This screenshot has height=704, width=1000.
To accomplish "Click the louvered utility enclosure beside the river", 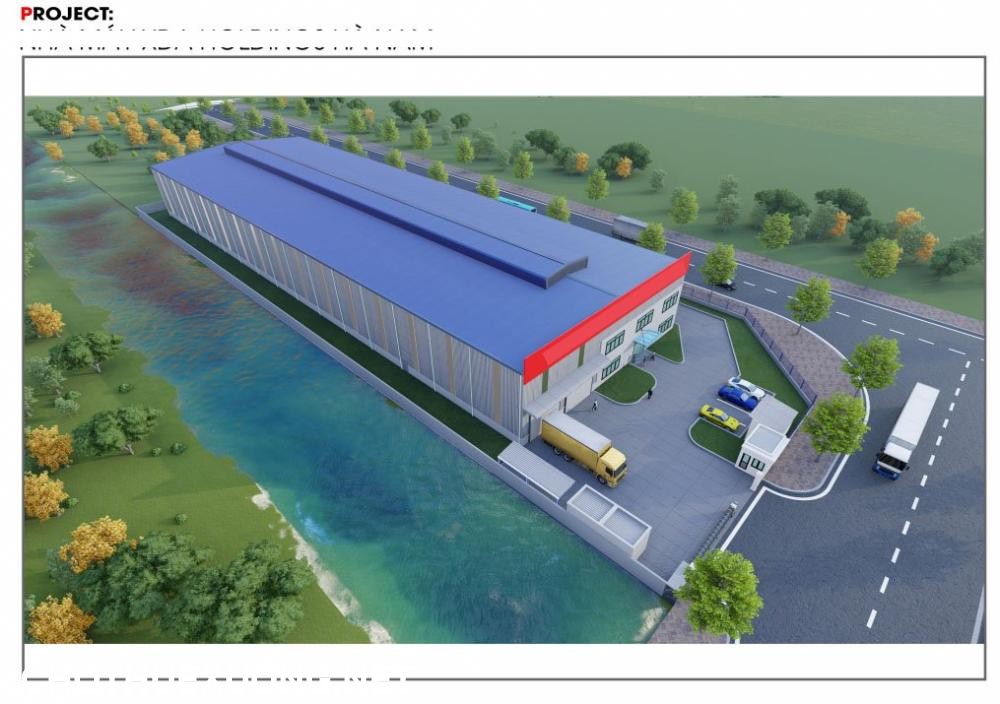I will 608,518.
